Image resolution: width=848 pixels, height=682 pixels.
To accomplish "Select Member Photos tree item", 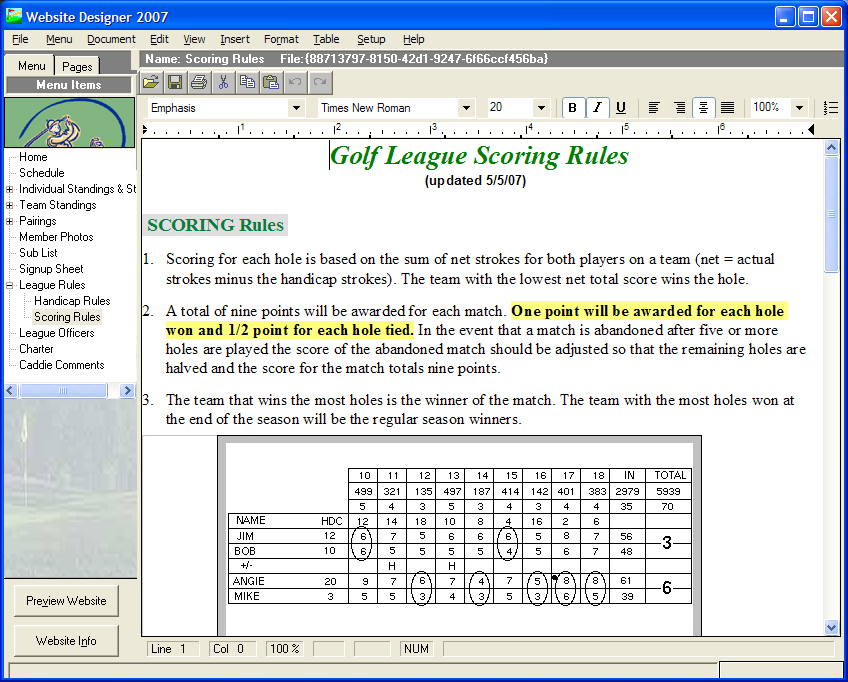I will (x=56, y=237).
